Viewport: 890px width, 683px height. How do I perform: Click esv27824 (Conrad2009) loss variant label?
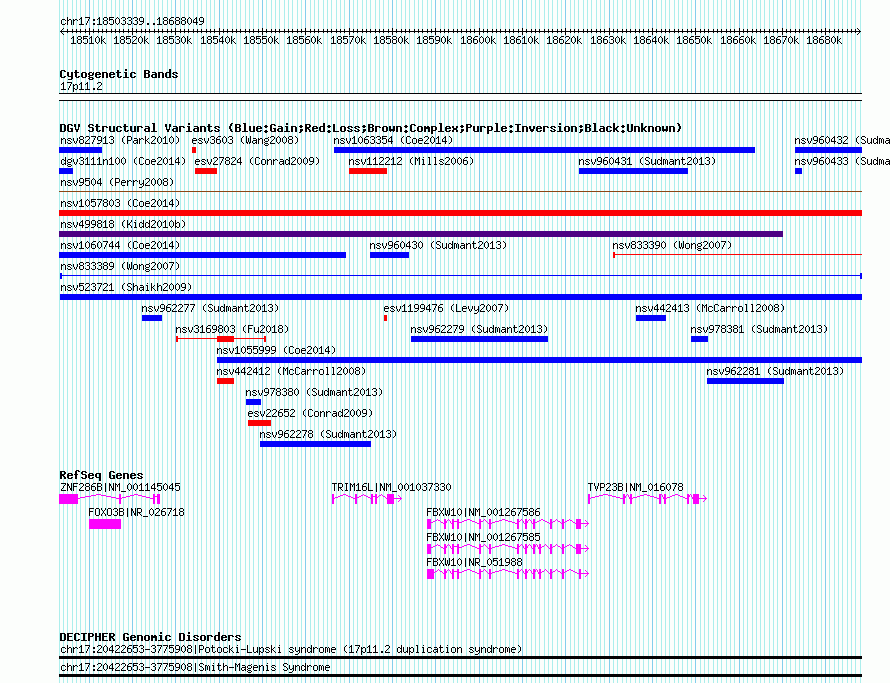coord(257,161)
